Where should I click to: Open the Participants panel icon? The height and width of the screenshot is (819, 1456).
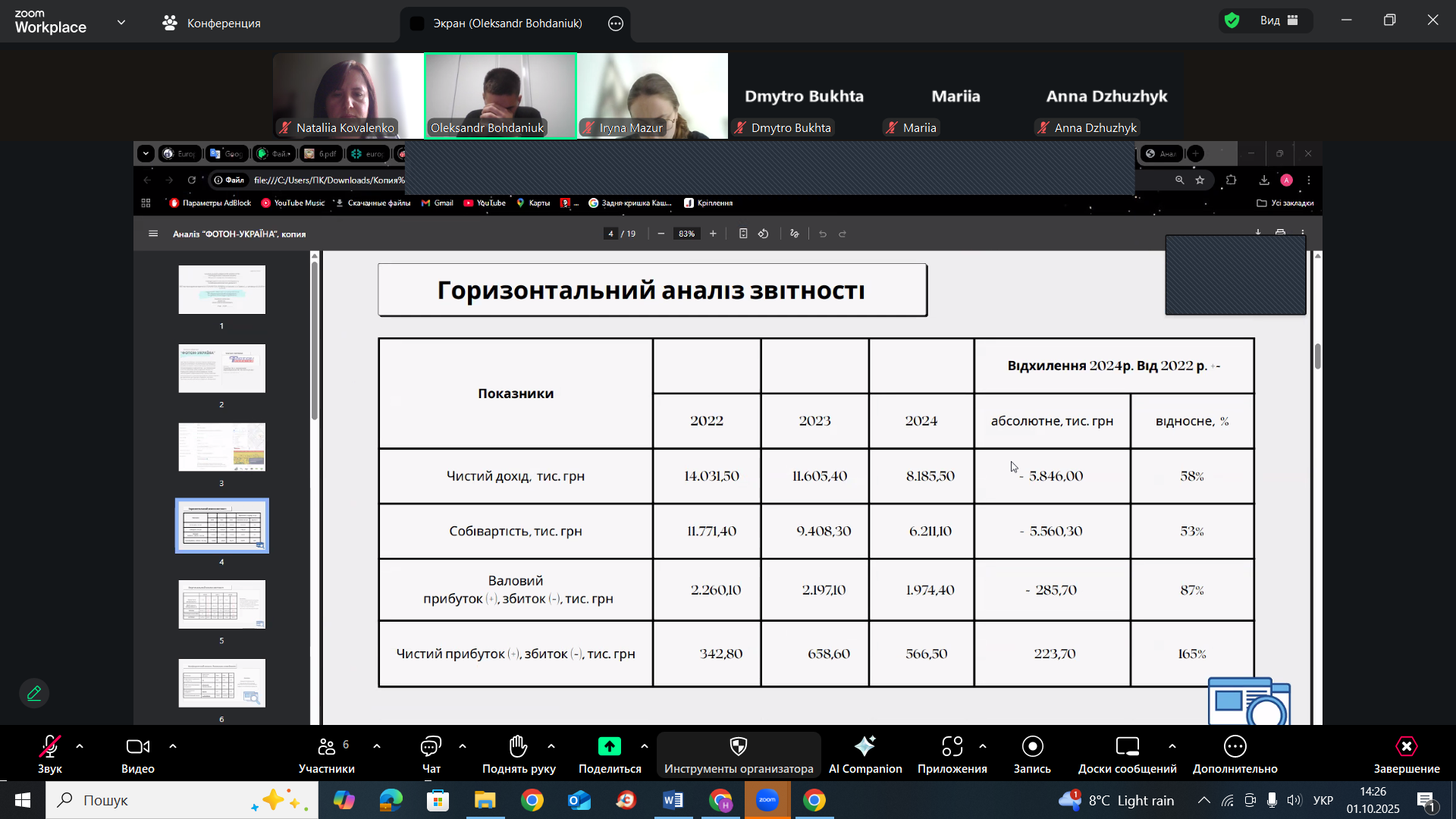click(327, 747)
